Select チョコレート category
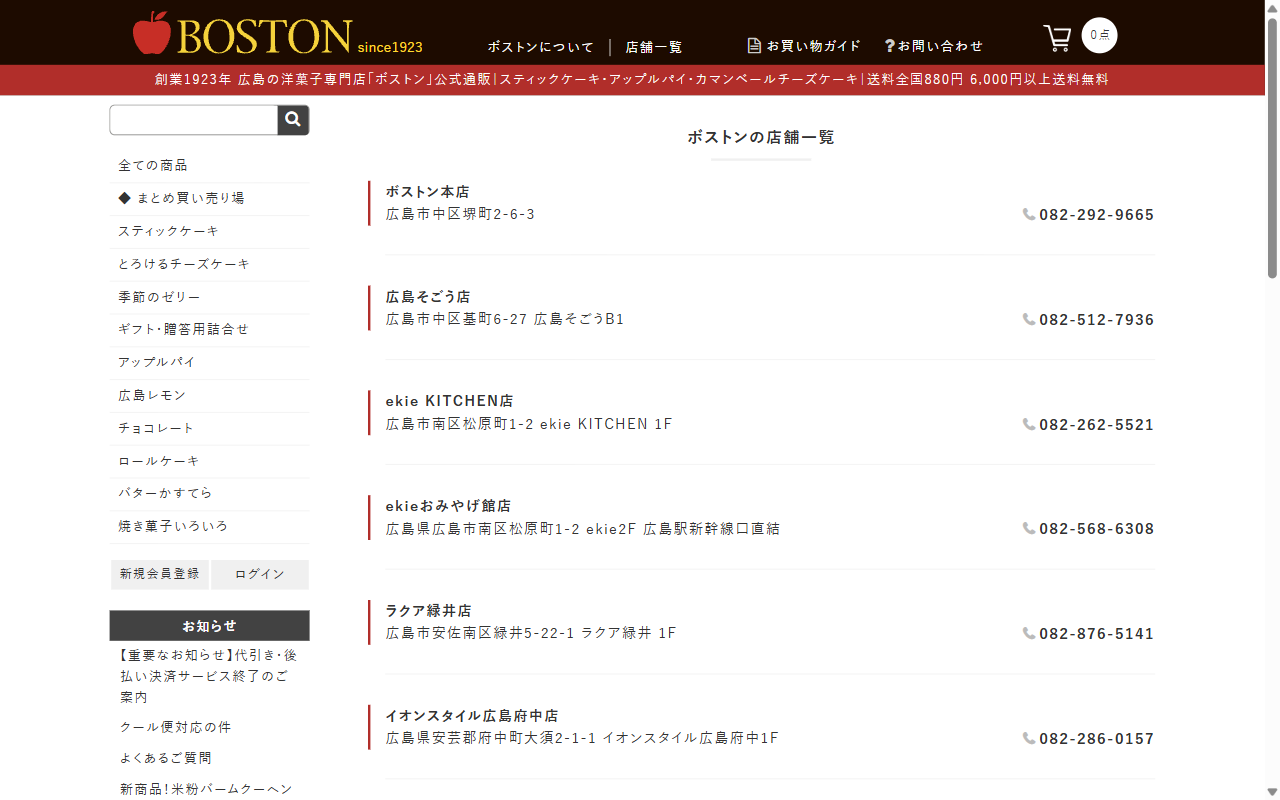 point(209,428)
